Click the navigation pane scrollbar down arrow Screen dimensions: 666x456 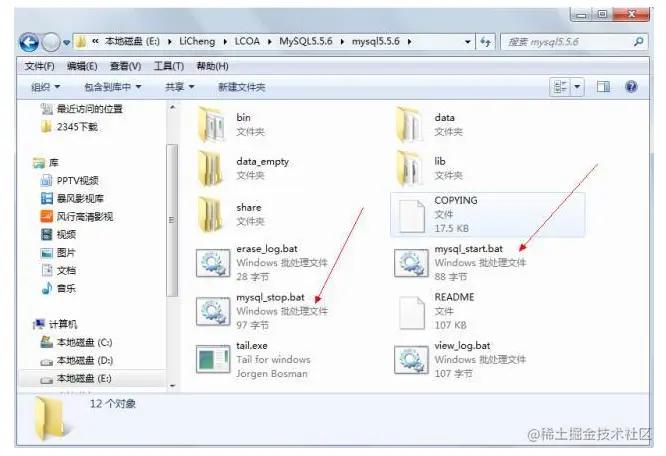pyautogui.click(x=172, y=386)
